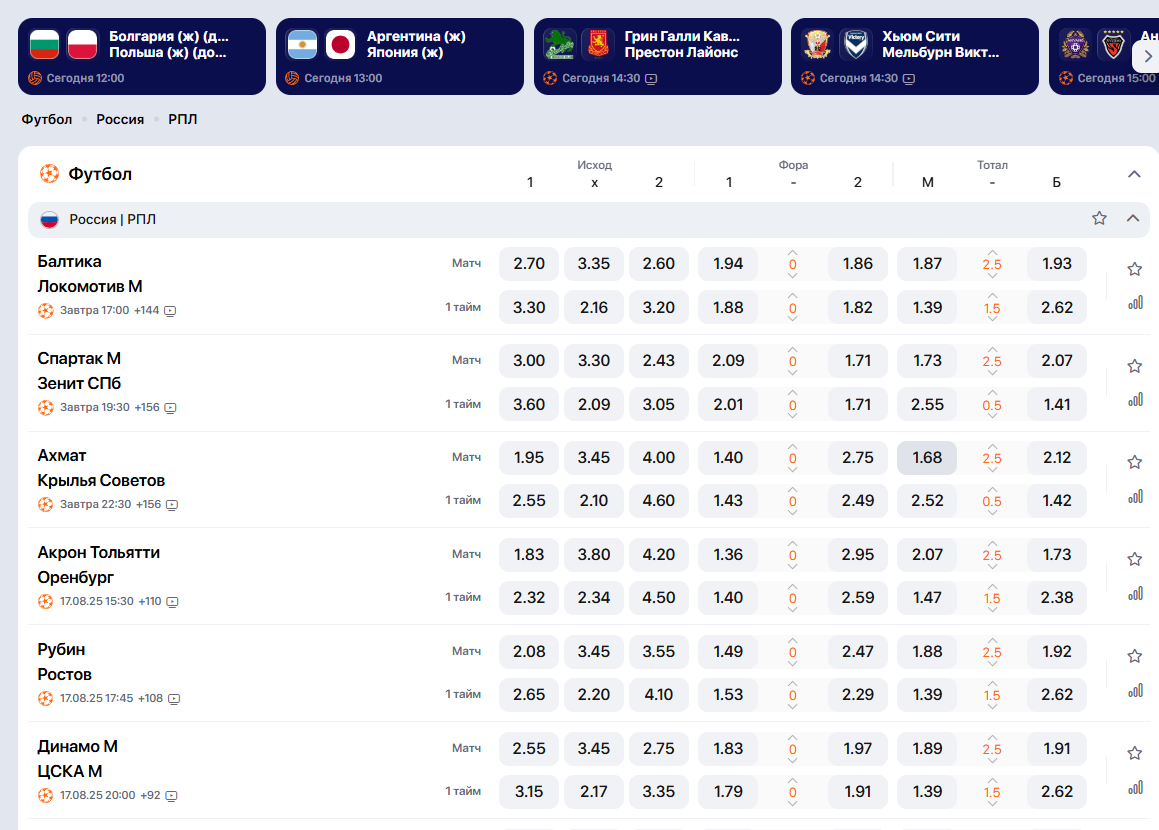Viewport: 1159px width, 830px height.
Task: Open Футбол breadcrumb link
Action: [x=47, y=120]
